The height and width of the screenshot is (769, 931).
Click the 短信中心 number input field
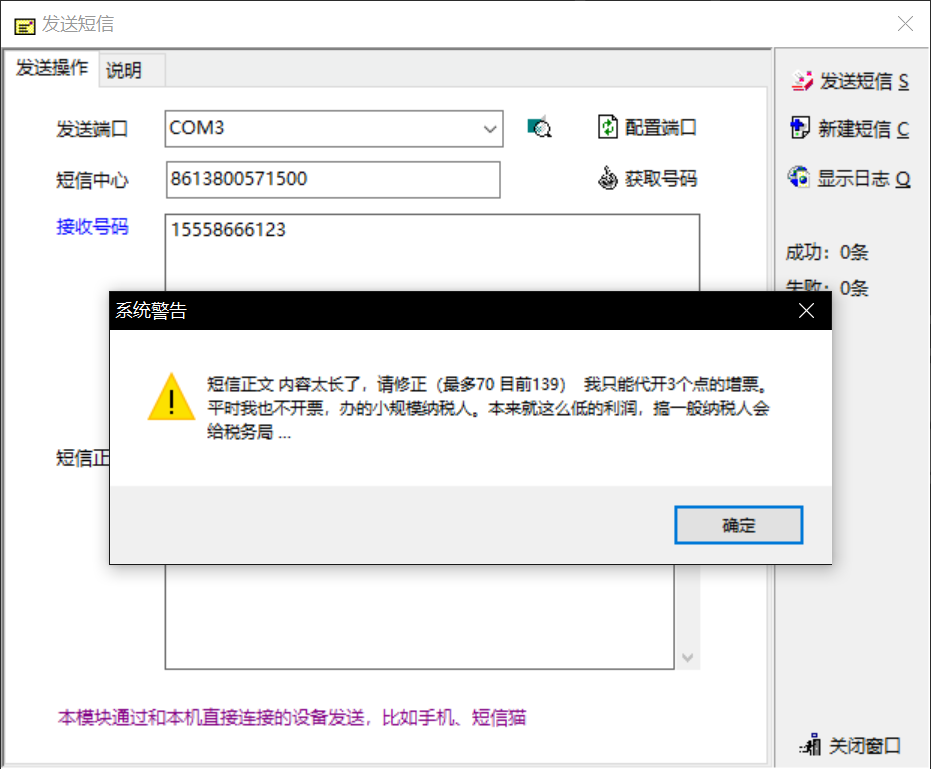[x=333, y=179]
